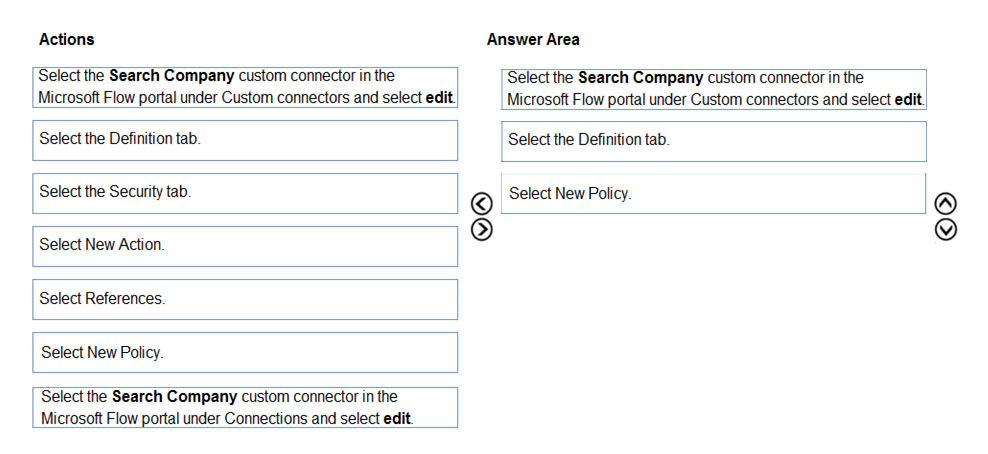Select 'Select the Definition tab' in Actions list
Viewport: 988px width, 454px height.
[x=245, y=140]
